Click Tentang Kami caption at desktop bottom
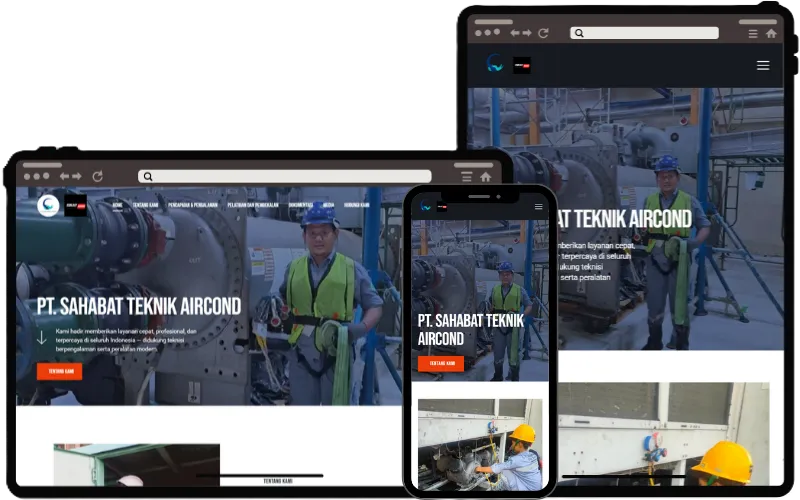 click(278, 481)
